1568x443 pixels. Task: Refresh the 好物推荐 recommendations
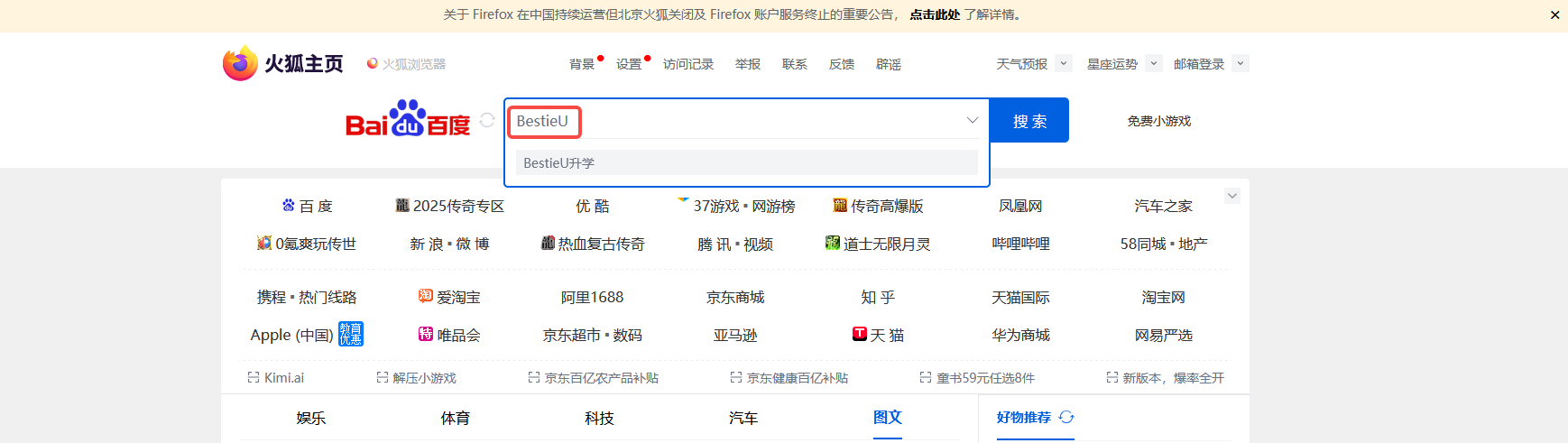(x=1066, y=417)
